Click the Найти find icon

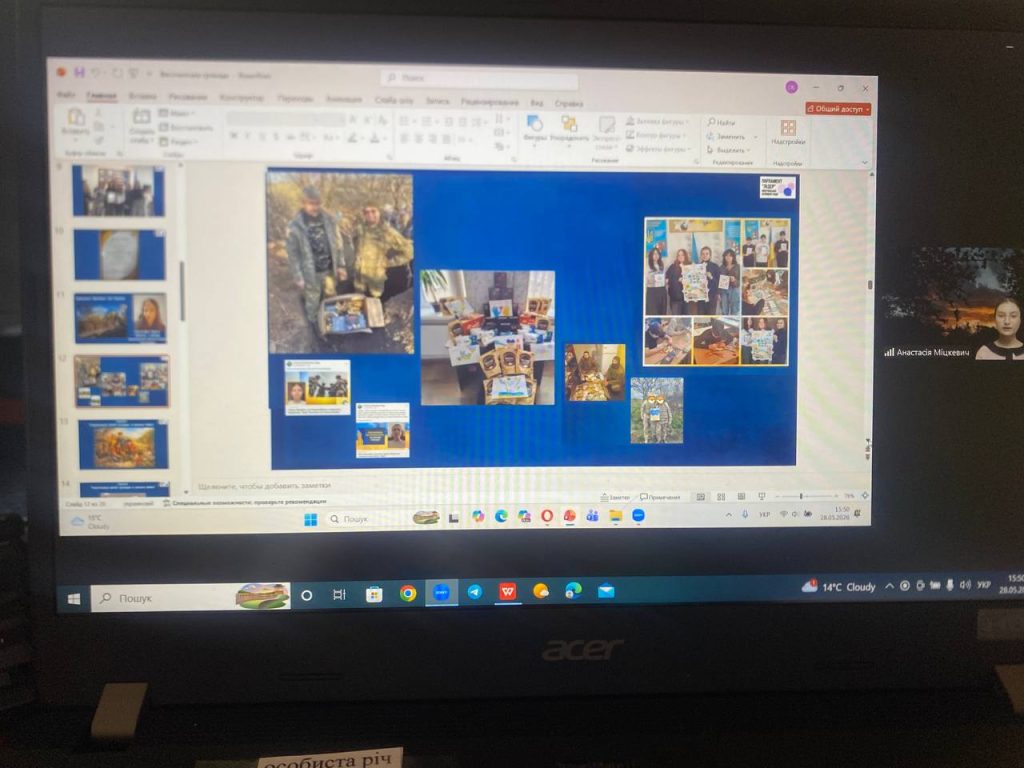tap(722, 122)
